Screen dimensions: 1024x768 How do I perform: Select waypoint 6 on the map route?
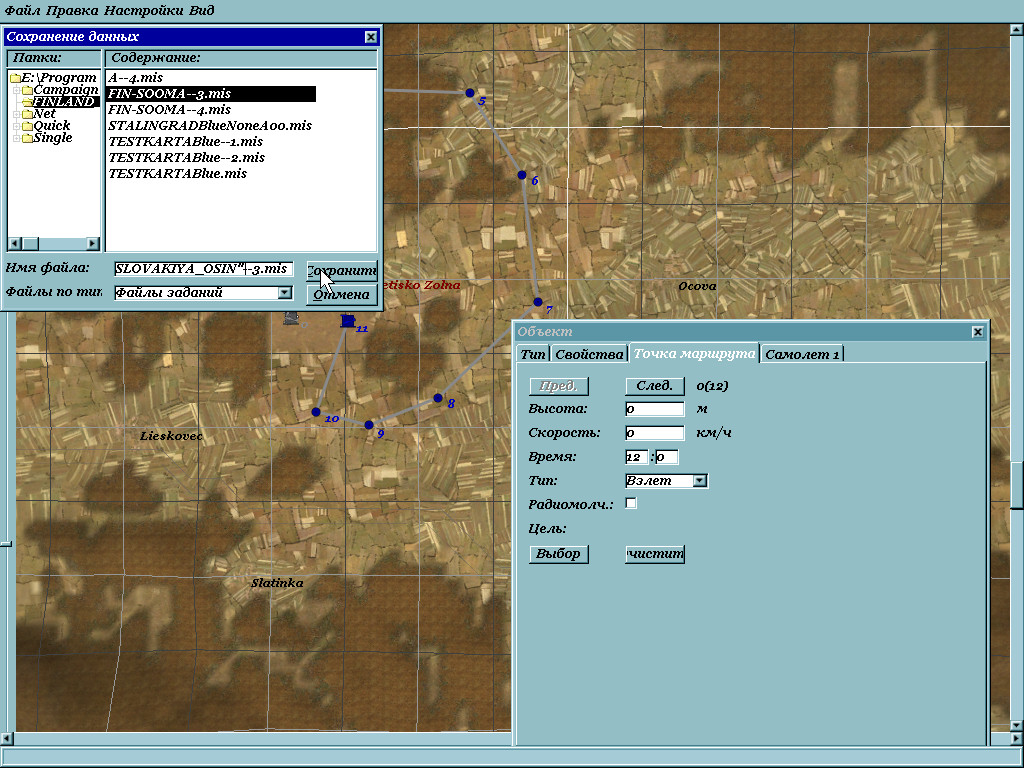522,174
